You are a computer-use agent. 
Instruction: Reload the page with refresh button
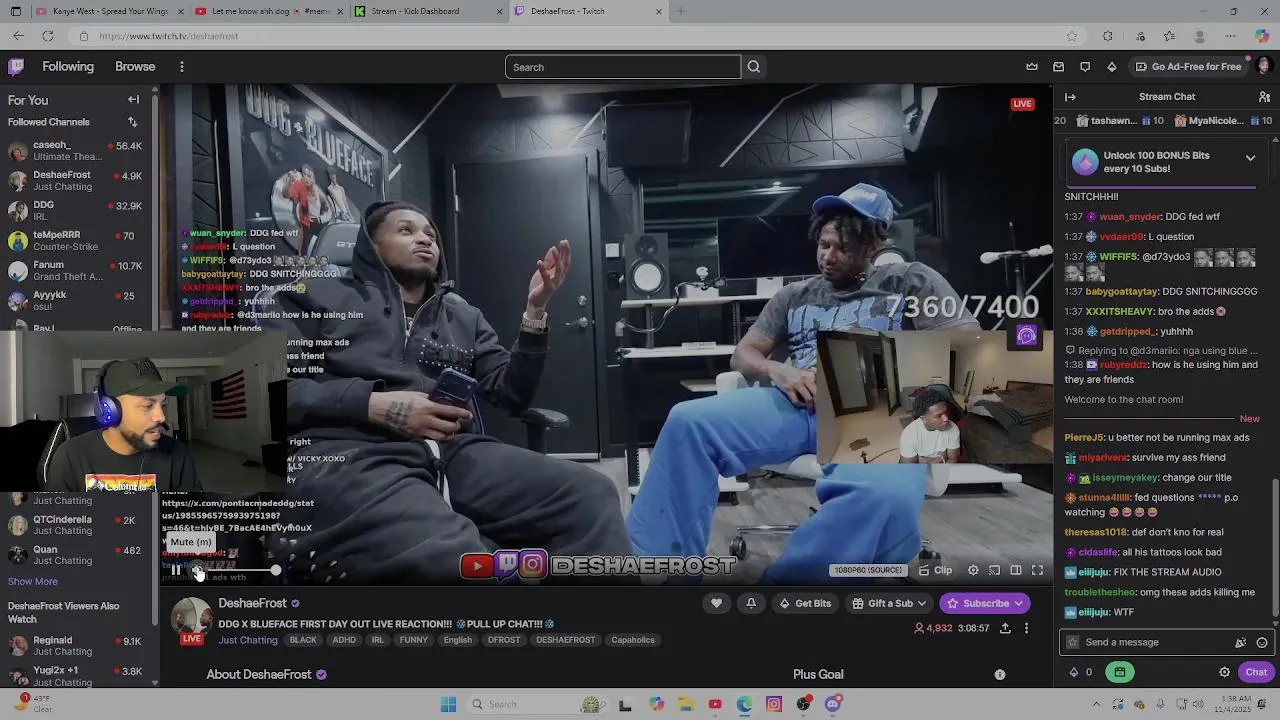pos(47,36)
